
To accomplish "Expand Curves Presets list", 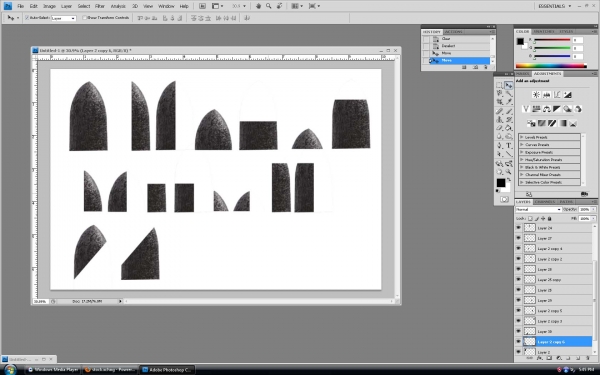I will (x=521, y=145).
